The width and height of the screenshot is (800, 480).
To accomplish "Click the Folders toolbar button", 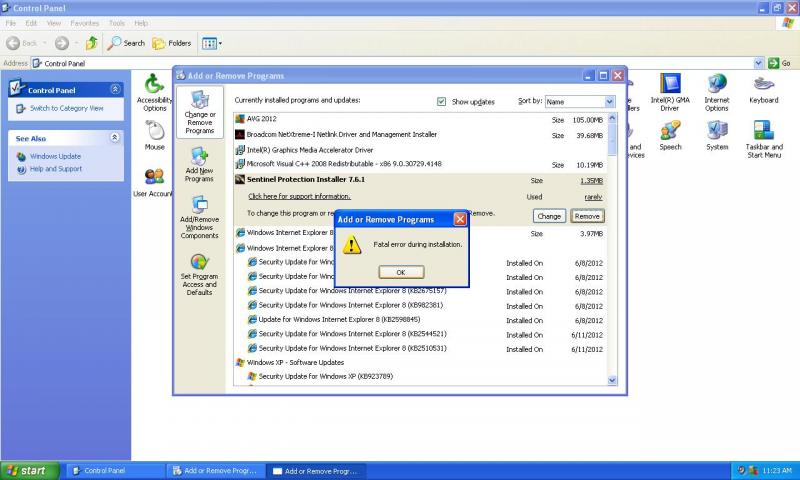I will point(171,43).
